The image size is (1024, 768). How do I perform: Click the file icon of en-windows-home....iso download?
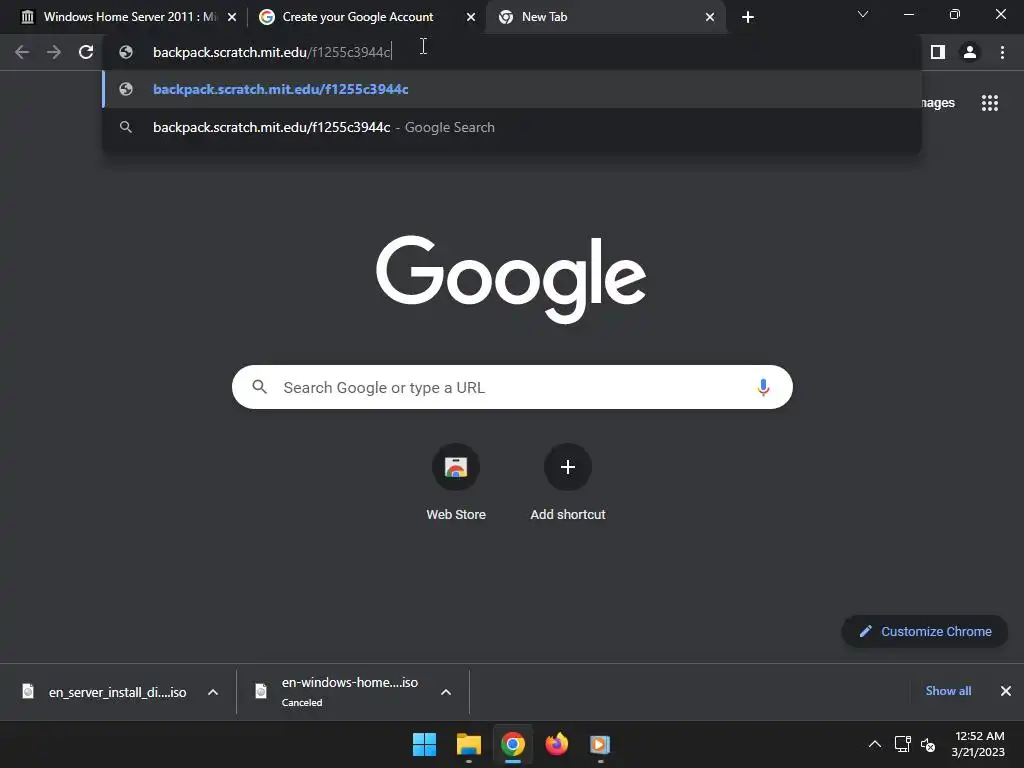click(x=261, y=691)
